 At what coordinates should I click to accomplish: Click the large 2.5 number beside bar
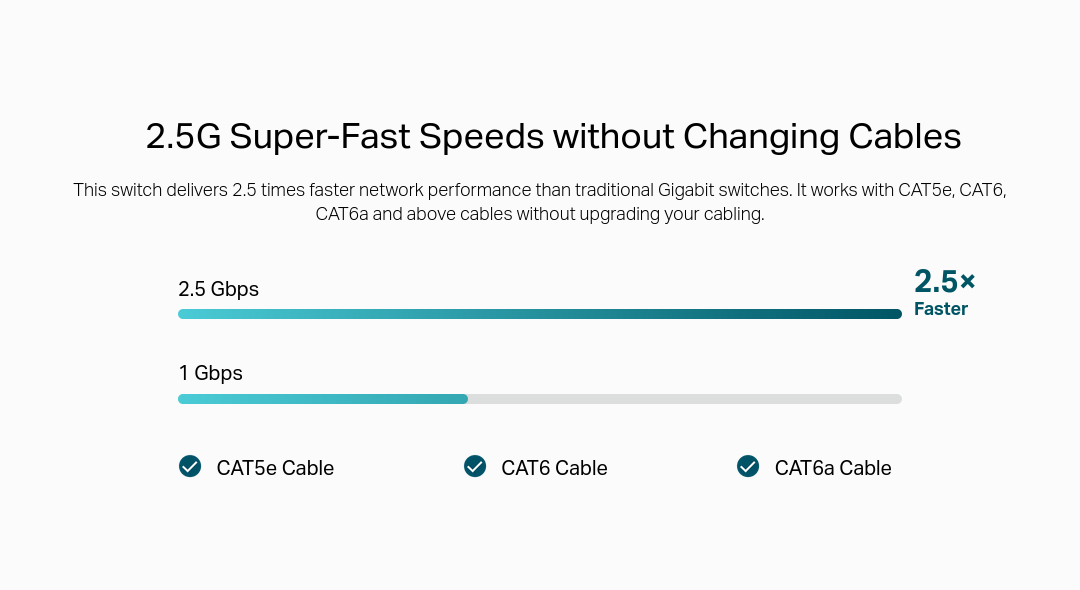[935, 281]
